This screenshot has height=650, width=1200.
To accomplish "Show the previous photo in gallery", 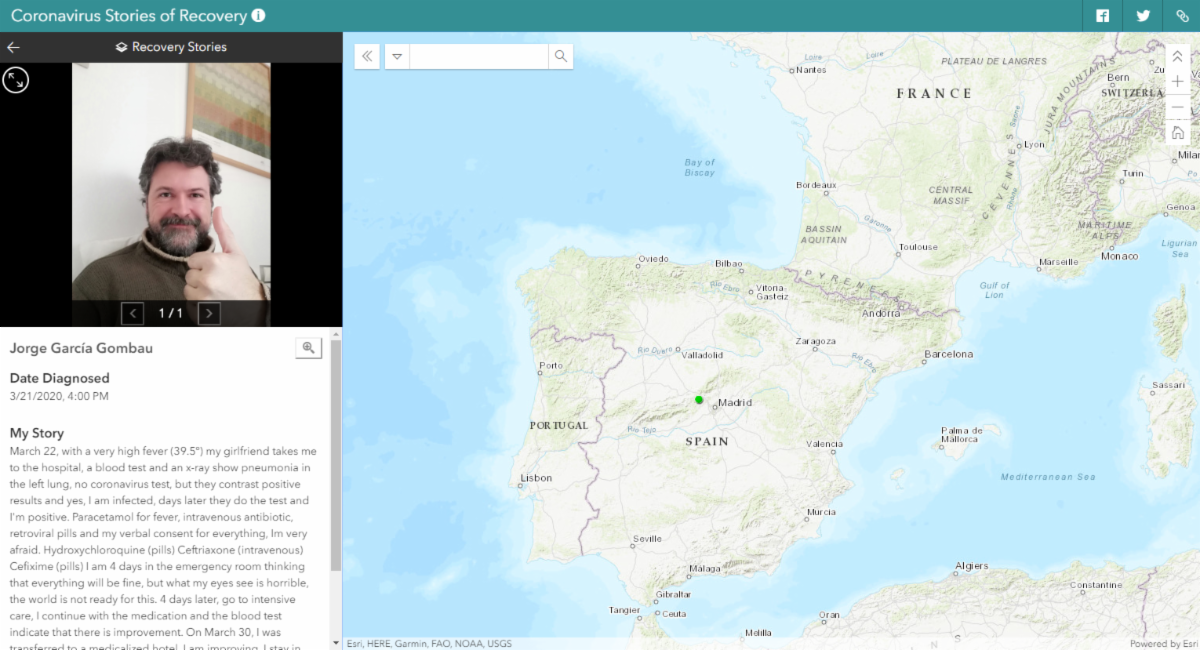I will (x=133, y=314).
